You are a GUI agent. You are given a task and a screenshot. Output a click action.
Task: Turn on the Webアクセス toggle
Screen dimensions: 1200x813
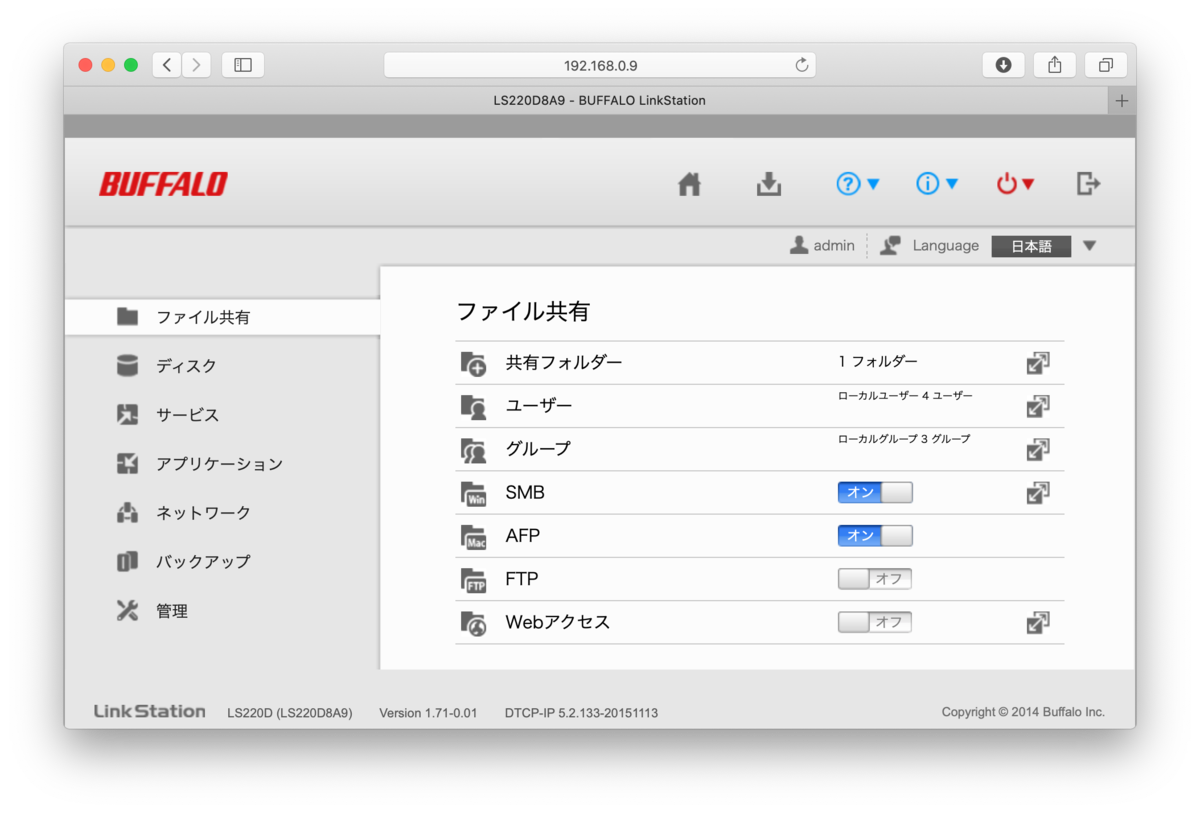point(875,622)
